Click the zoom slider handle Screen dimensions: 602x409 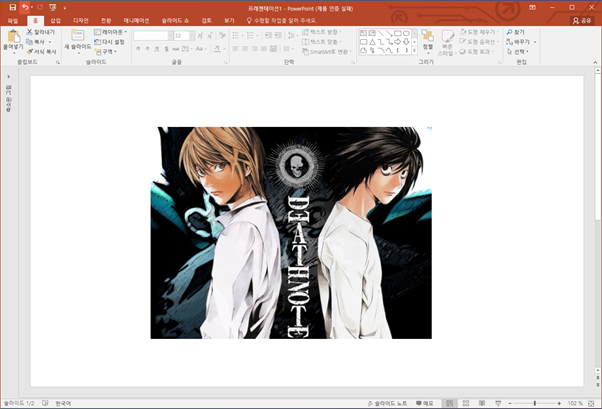534,403
